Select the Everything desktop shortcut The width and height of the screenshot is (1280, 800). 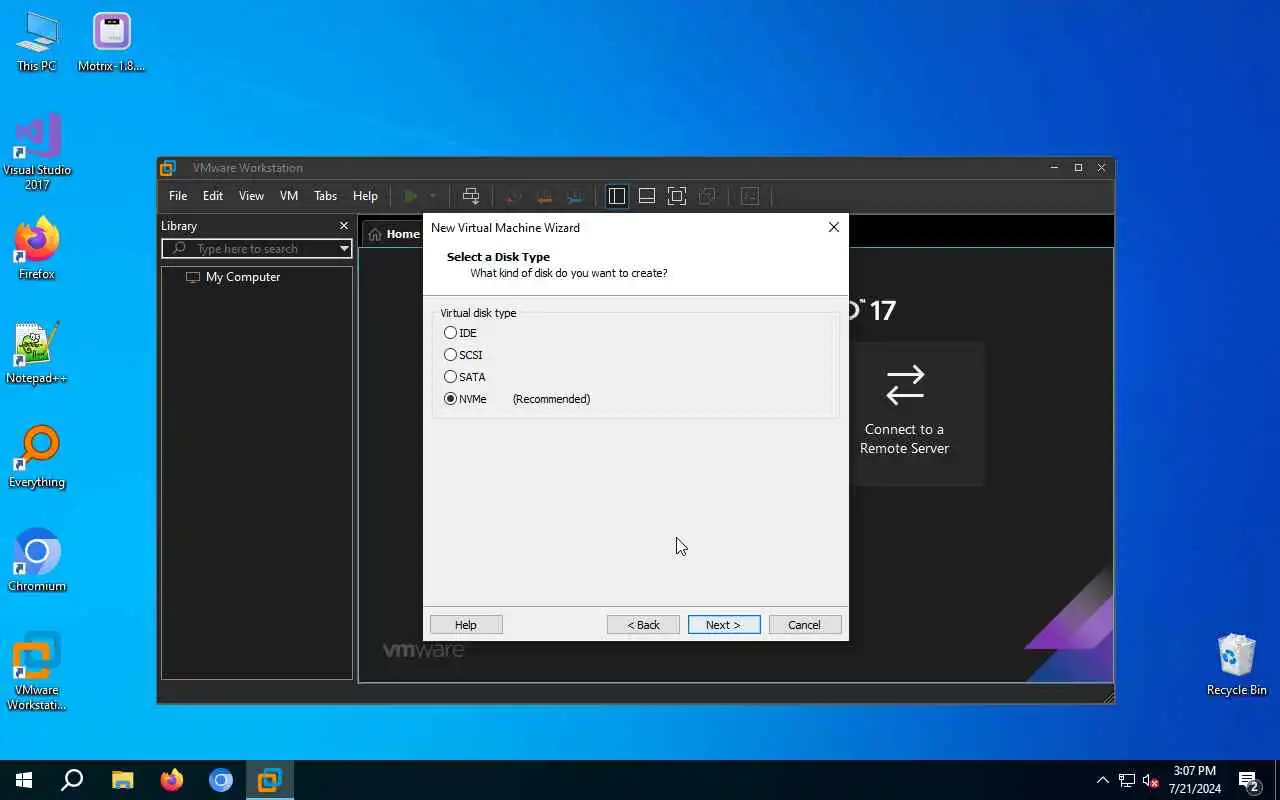37,458
